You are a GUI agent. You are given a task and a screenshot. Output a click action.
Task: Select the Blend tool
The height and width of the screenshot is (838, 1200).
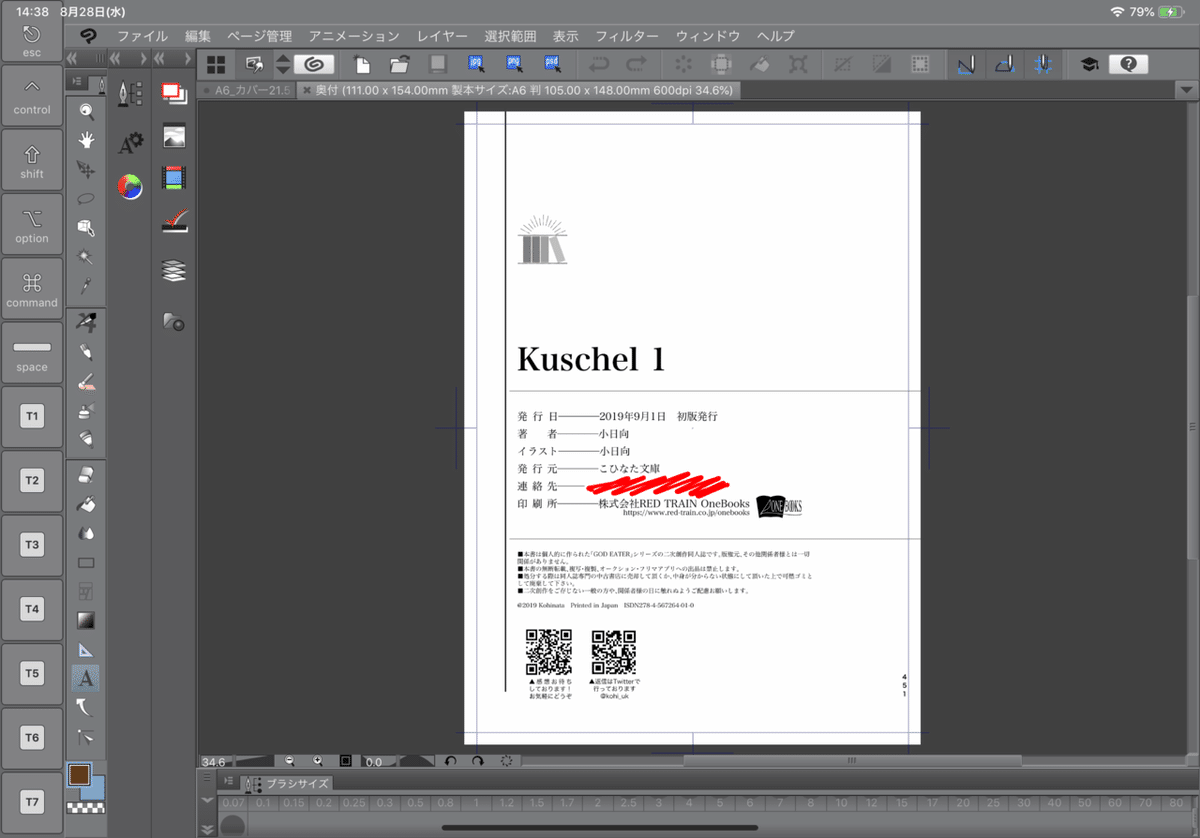pyautogui.click(x=87, y=533)
